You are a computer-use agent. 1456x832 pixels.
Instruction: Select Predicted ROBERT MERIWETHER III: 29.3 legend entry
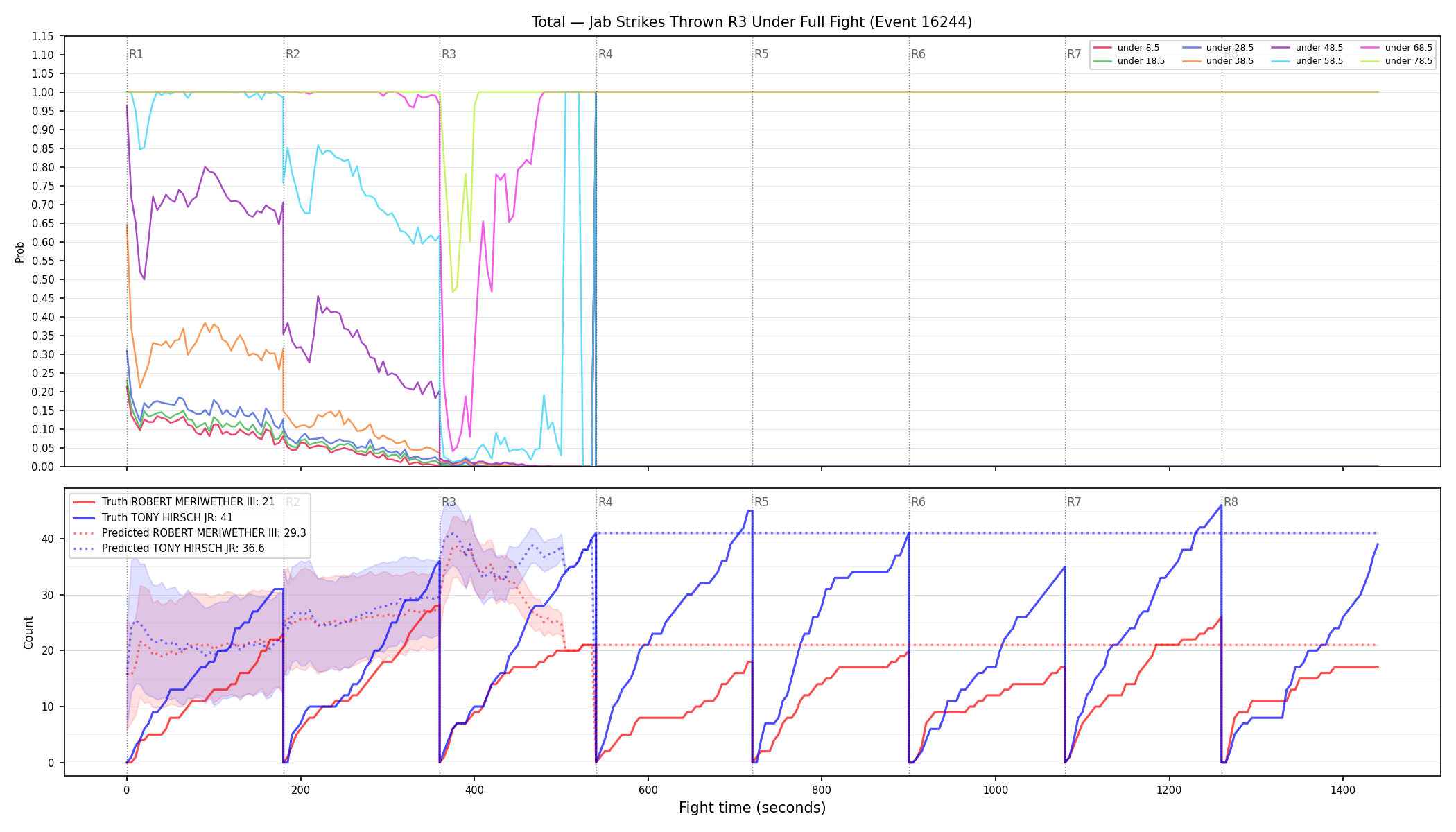(189, 533)
